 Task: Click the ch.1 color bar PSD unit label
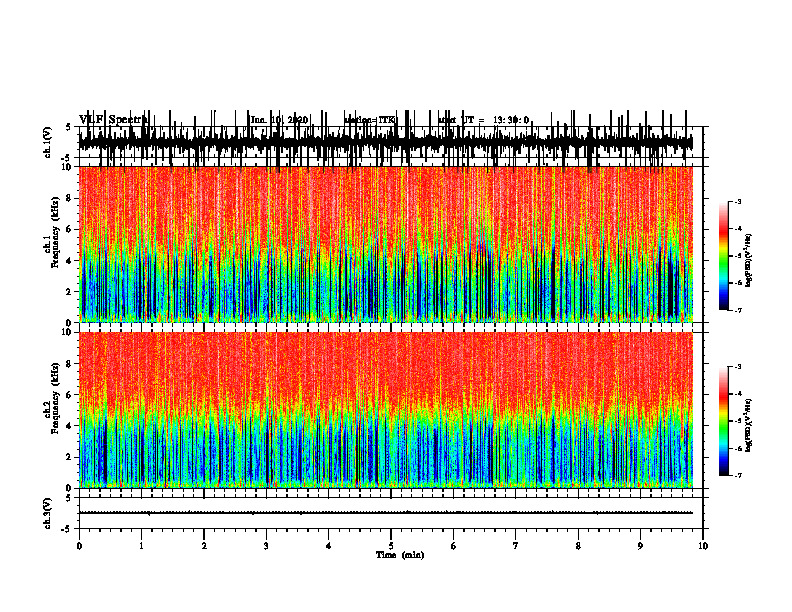coord(749,261)
